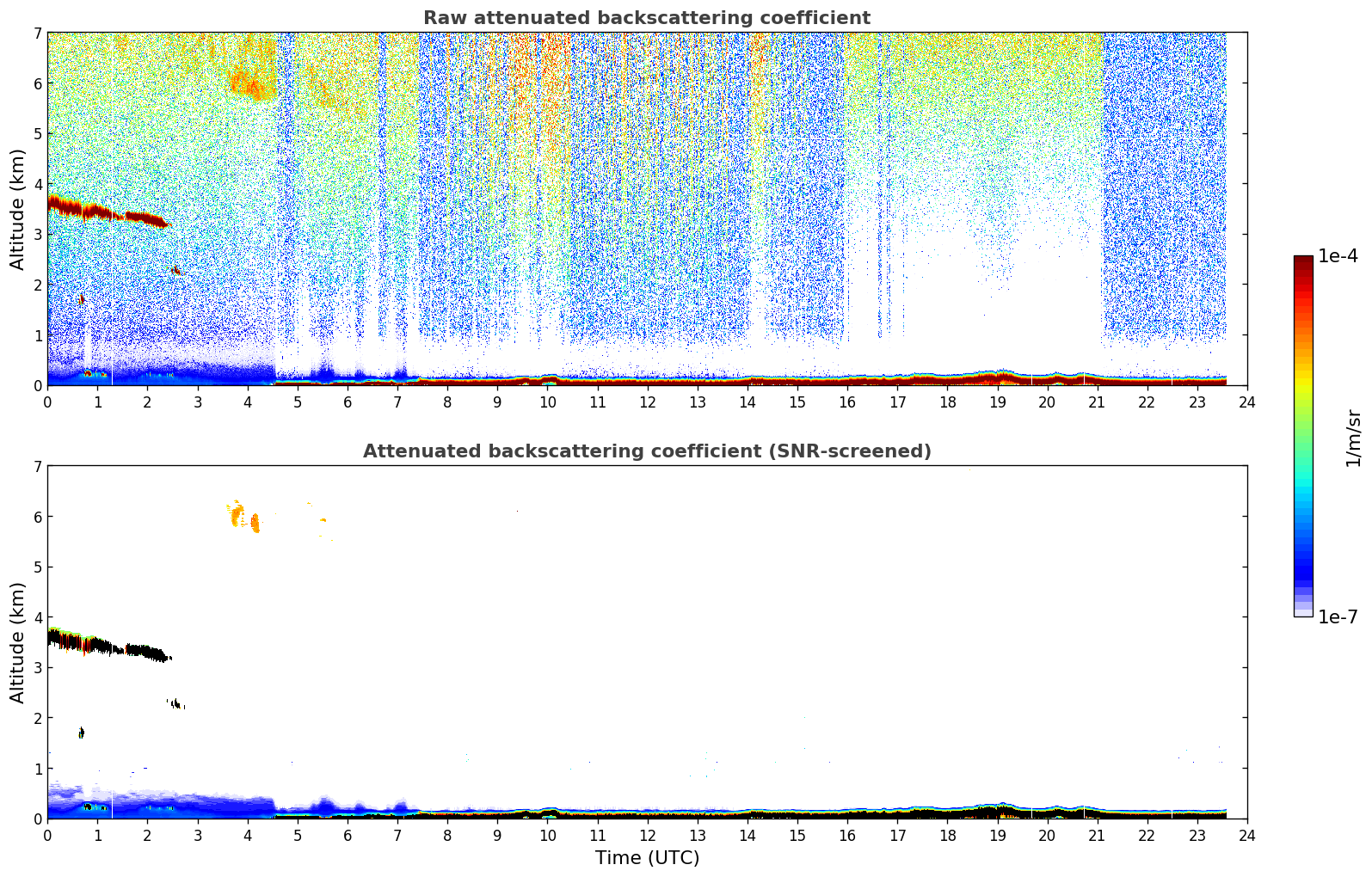The width and height of the screenshot is (1372, 877).
Task: Select the "1/m/sr" colorbar unit label
Action: pyautogui.click(x=1353, y=438)
